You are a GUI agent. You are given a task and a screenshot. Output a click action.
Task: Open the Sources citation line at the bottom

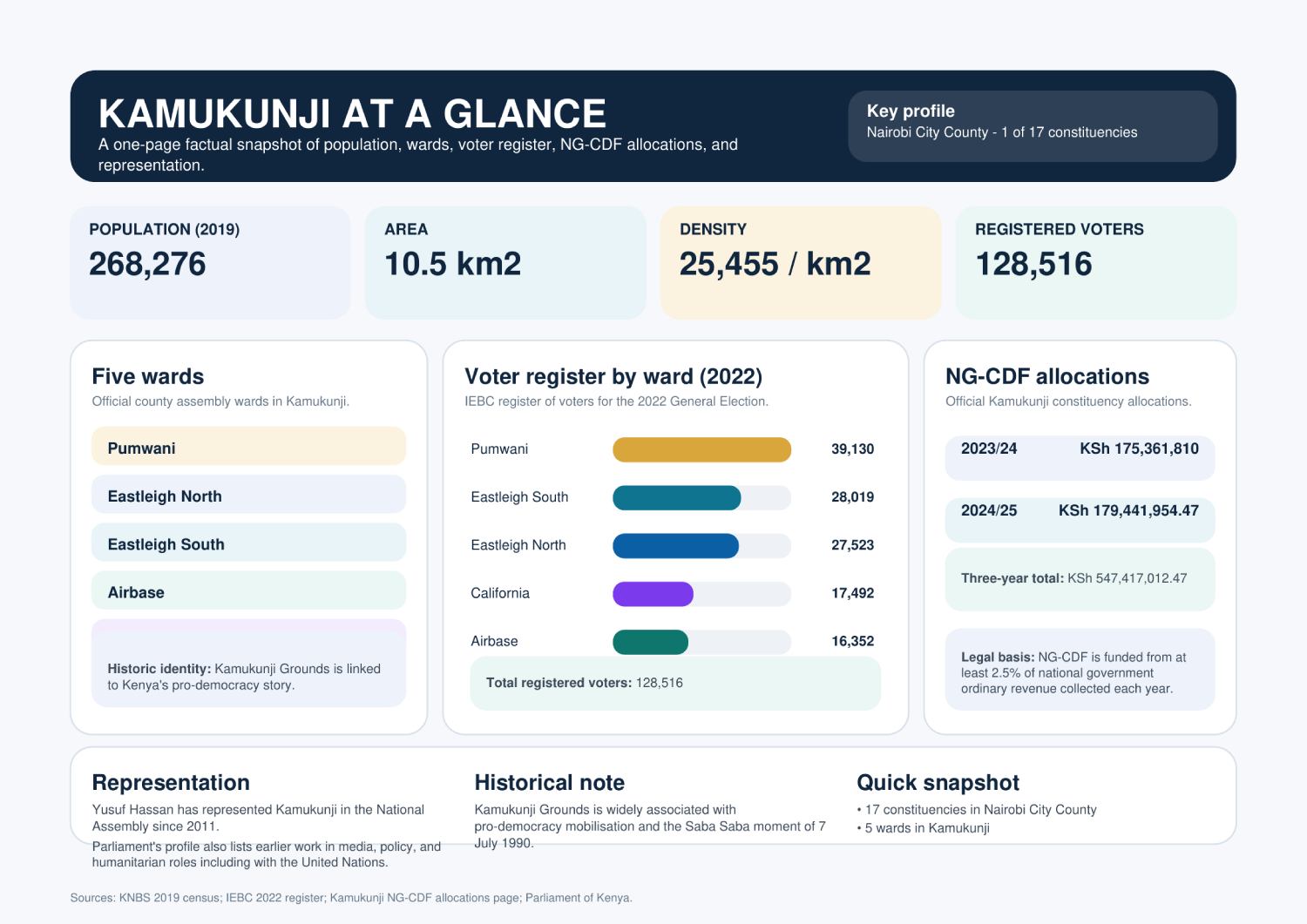point(351,896)
